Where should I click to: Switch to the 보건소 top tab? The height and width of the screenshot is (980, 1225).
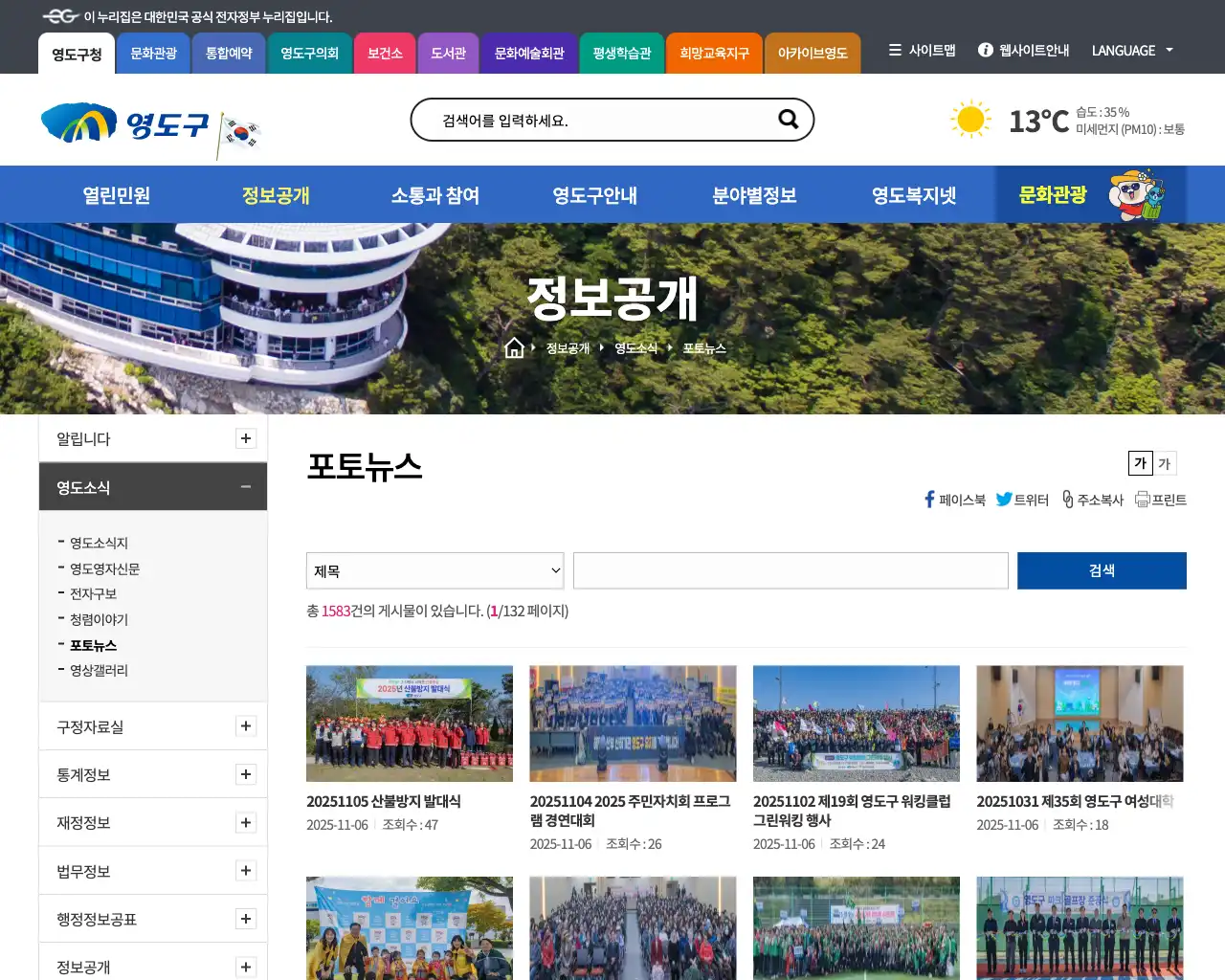385,54
